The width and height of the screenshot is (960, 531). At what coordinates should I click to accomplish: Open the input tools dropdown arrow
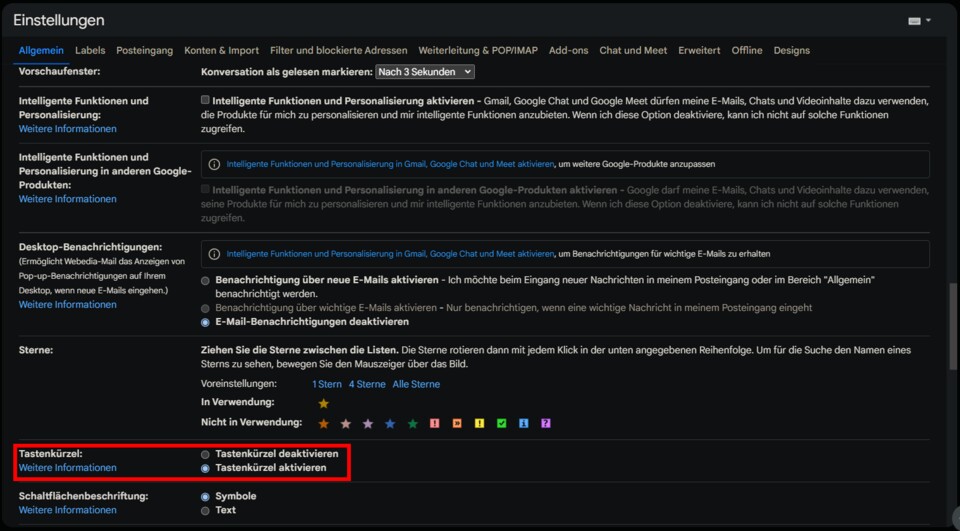pos(928,20)
